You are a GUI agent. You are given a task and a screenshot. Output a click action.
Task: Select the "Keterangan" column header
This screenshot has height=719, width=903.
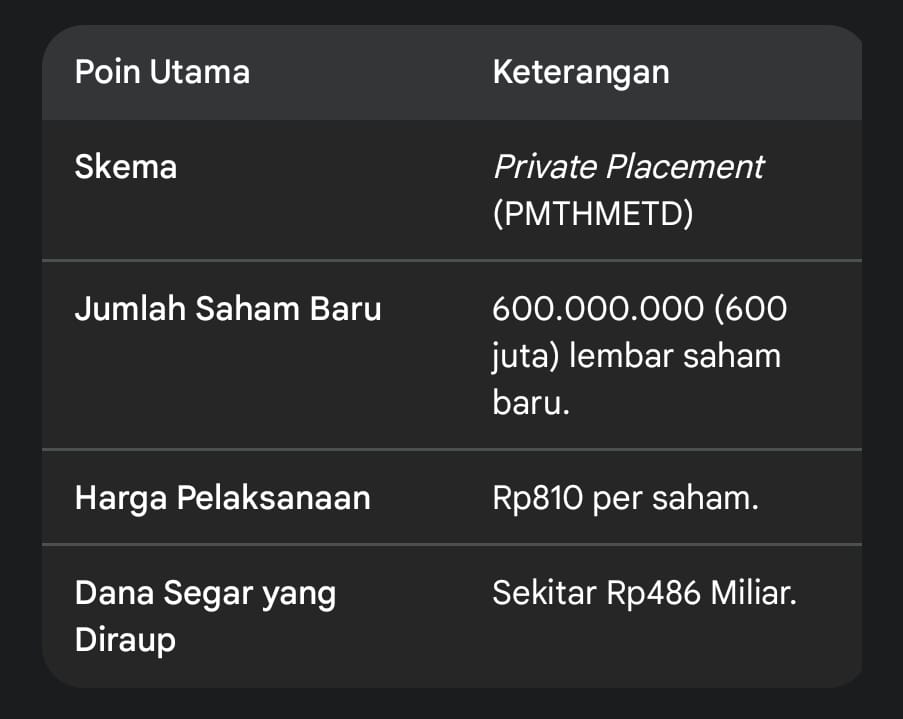click(x=581, y=72)
